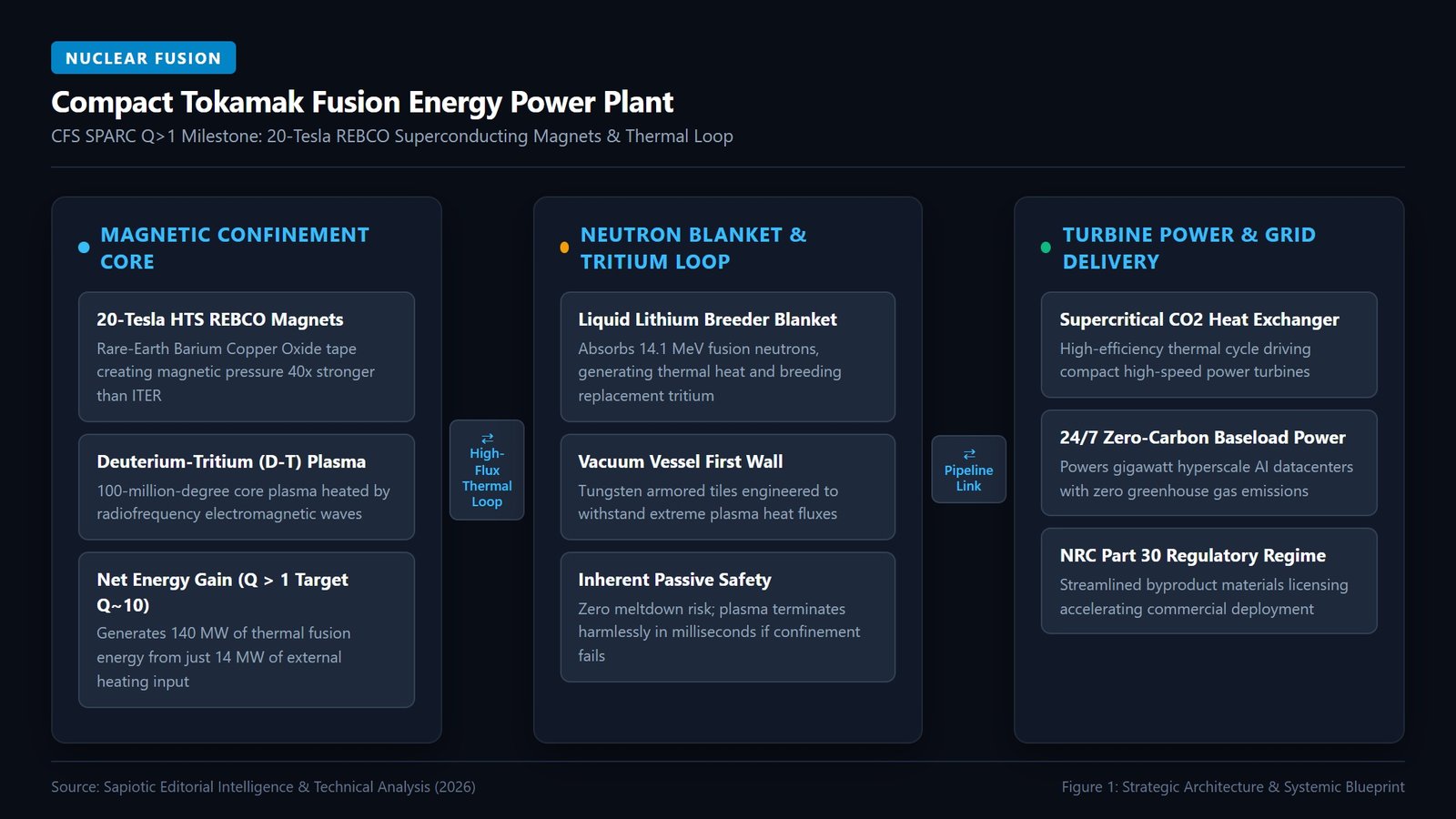Screen dimensions: 1456x819
Task: Click the "Rare-Earth Barium Copper Oxide tape" description
Action: click(x=236, y=372)
